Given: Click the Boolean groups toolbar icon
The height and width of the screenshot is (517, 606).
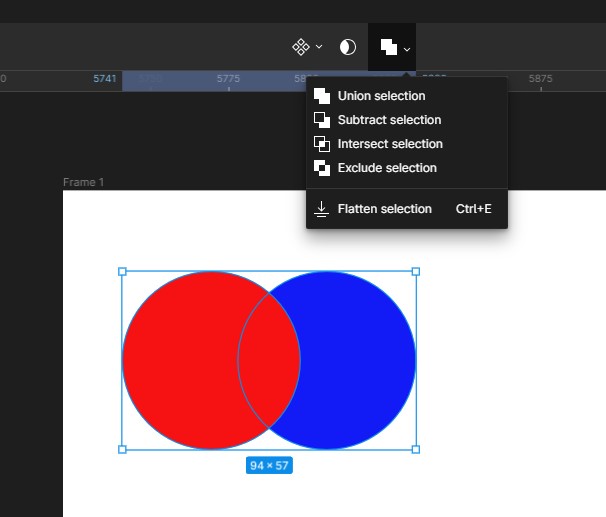Looking at the screenshot, I should tap(387, 47).
